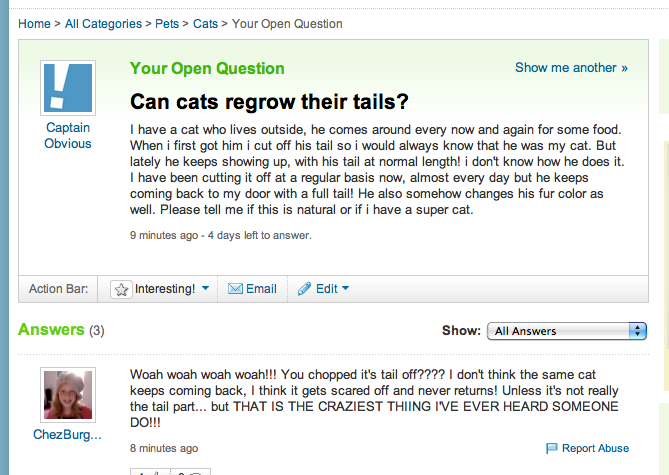Open ChezBurg username link
This screenshot has height=475, width=669.
click(67, 434)
